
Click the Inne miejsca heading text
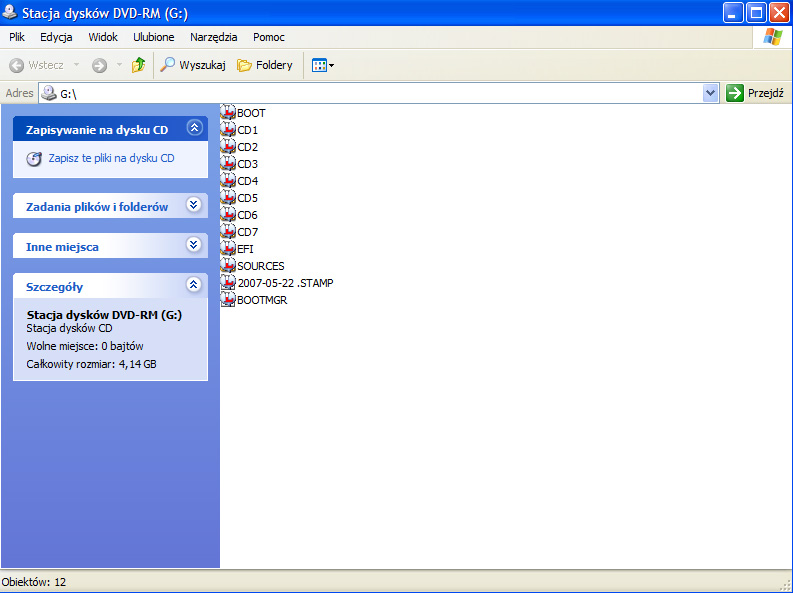point(62,247)
